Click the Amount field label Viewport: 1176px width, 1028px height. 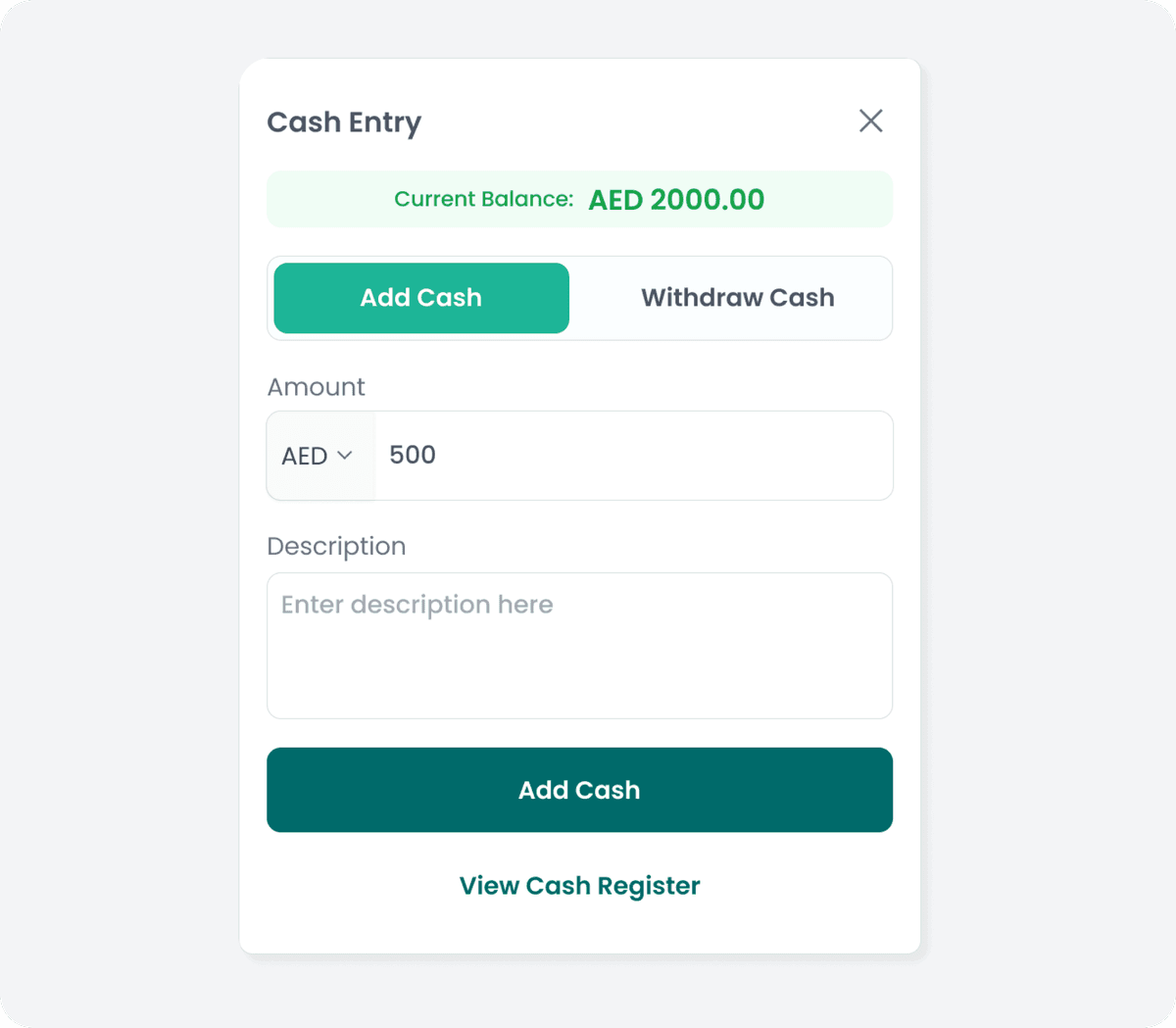(316, 386)
